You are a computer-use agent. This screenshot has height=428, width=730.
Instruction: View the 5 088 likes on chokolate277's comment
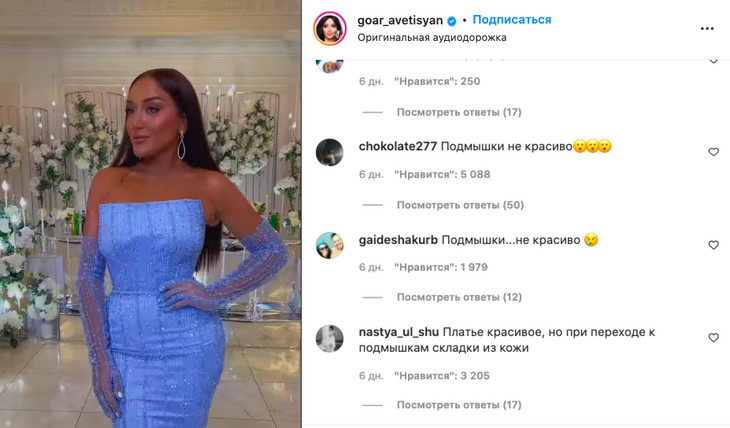tap(442, 174)
